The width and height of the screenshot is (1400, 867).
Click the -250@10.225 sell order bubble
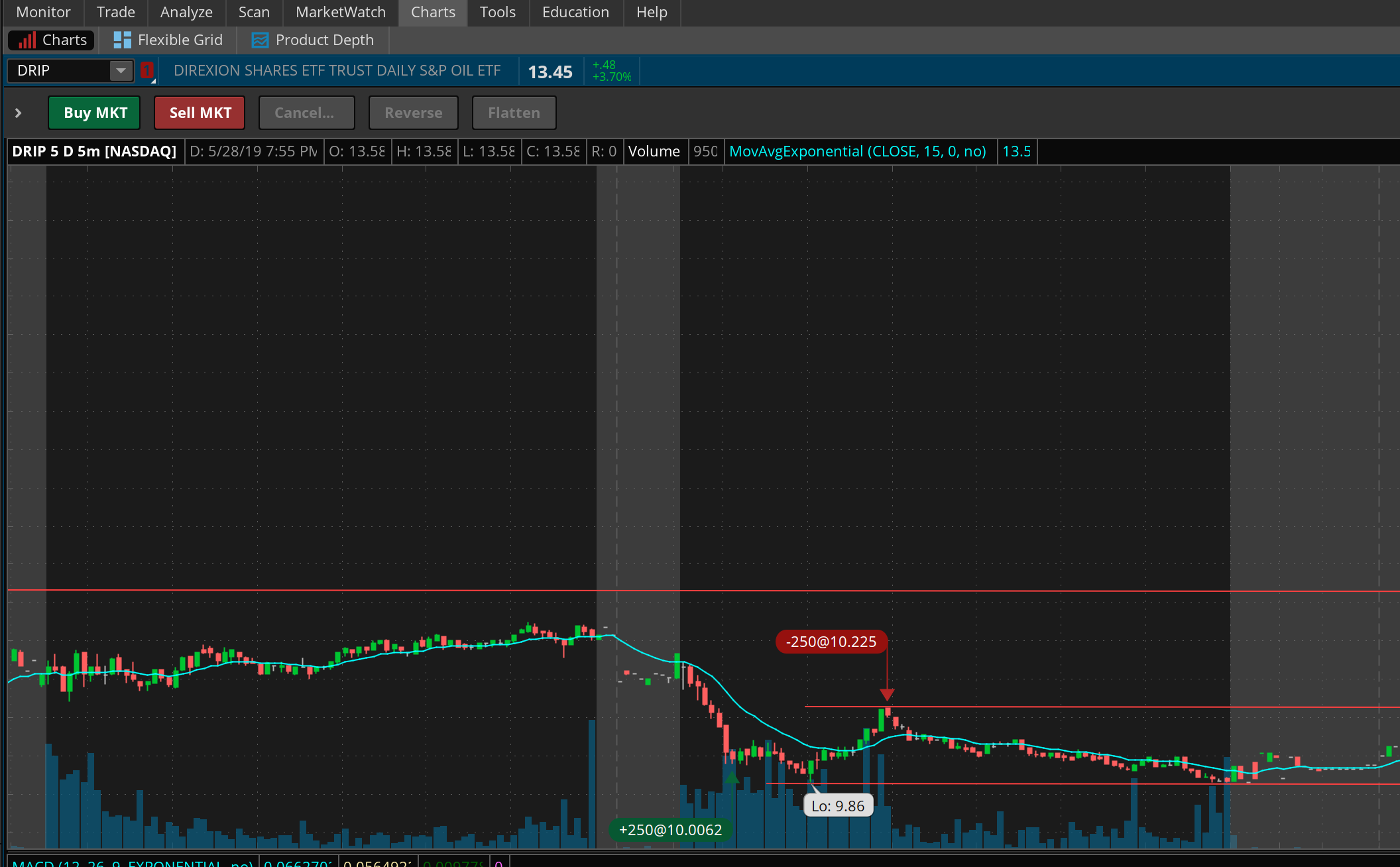(x=831, y=642)
